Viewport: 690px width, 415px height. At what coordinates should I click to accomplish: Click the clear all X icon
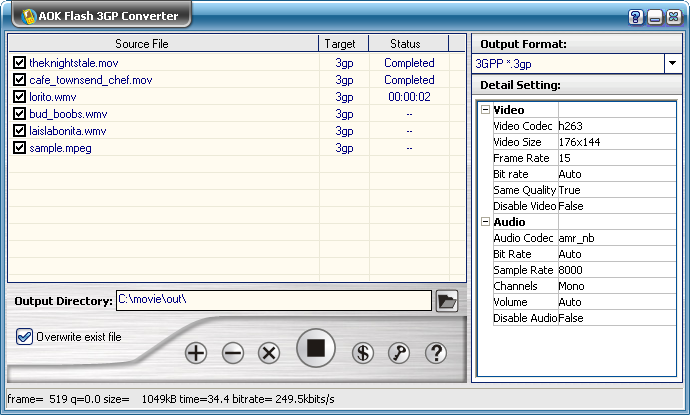coord(269,353)
